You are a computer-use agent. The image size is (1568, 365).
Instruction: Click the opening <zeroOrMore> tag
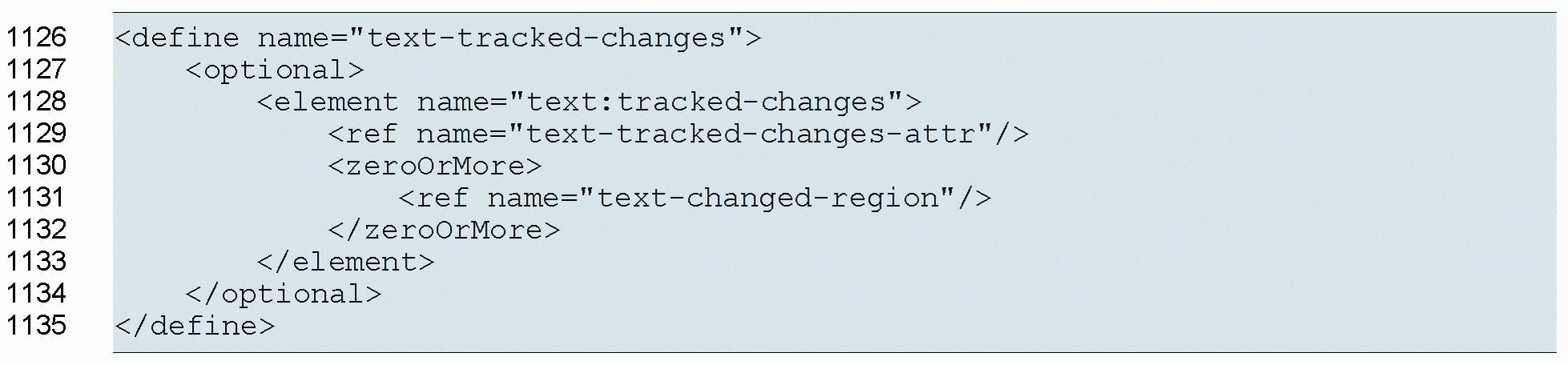tap(435, 166)
